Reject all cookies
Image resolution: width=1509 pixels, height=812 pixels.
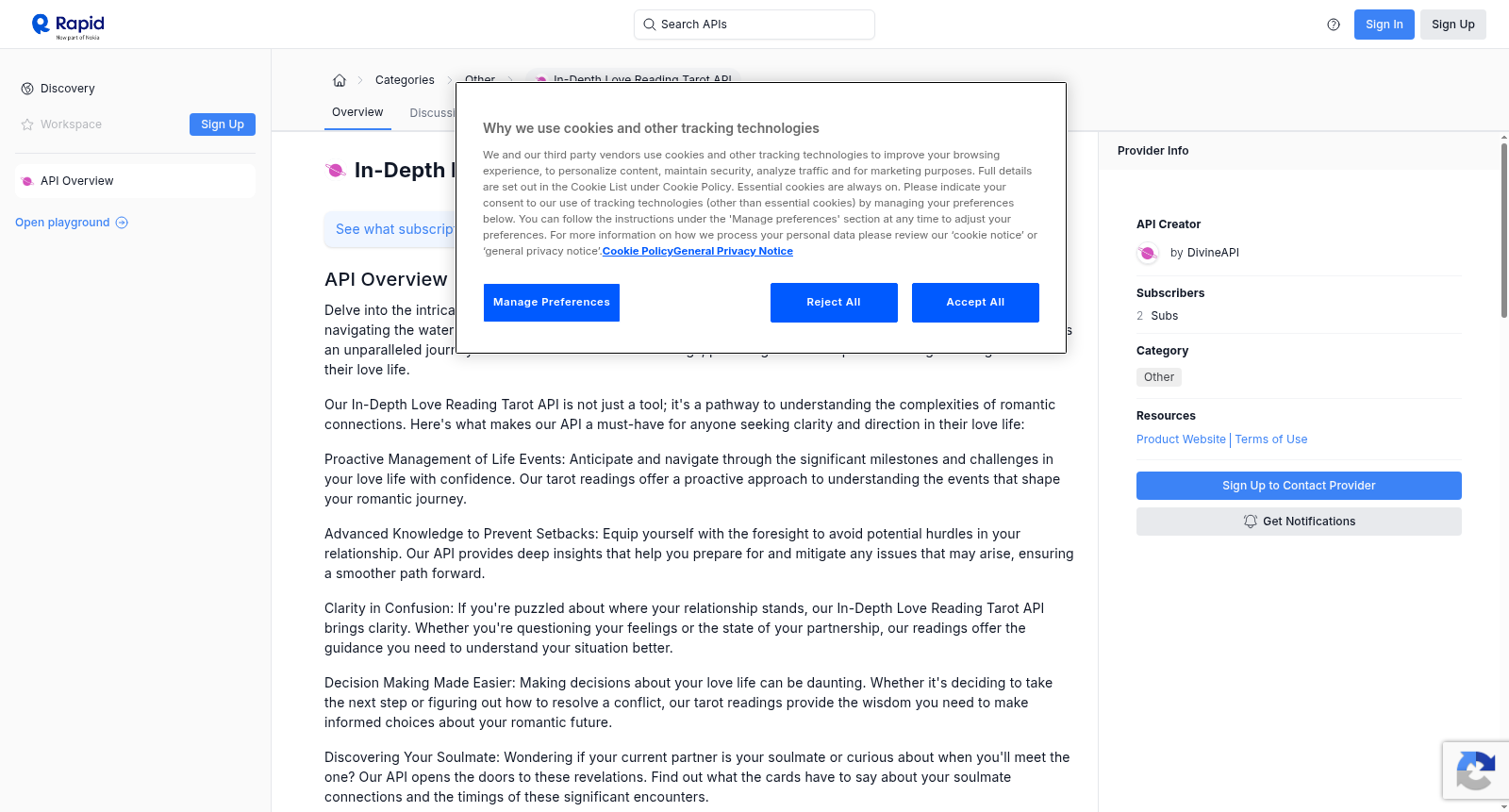834,303
